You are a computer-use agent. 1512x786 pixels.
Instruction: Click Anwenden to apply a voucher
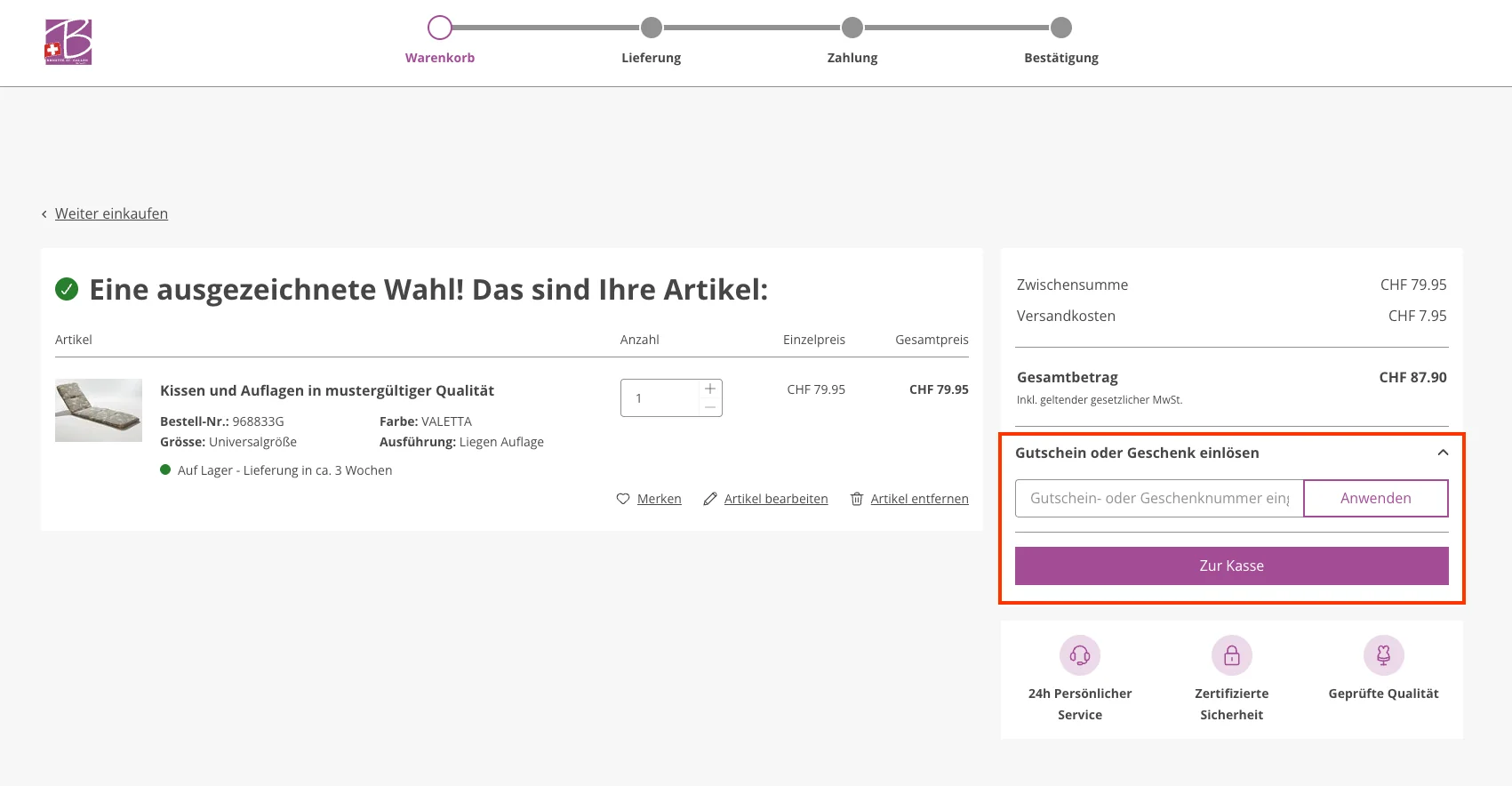coord(1375,498)
